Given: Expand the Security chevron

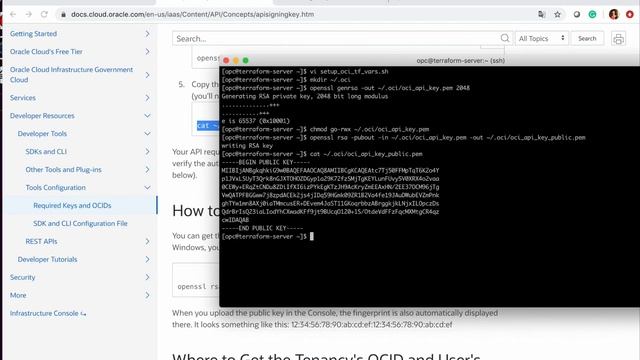Looking at the screenshot, I should [147, 278].
